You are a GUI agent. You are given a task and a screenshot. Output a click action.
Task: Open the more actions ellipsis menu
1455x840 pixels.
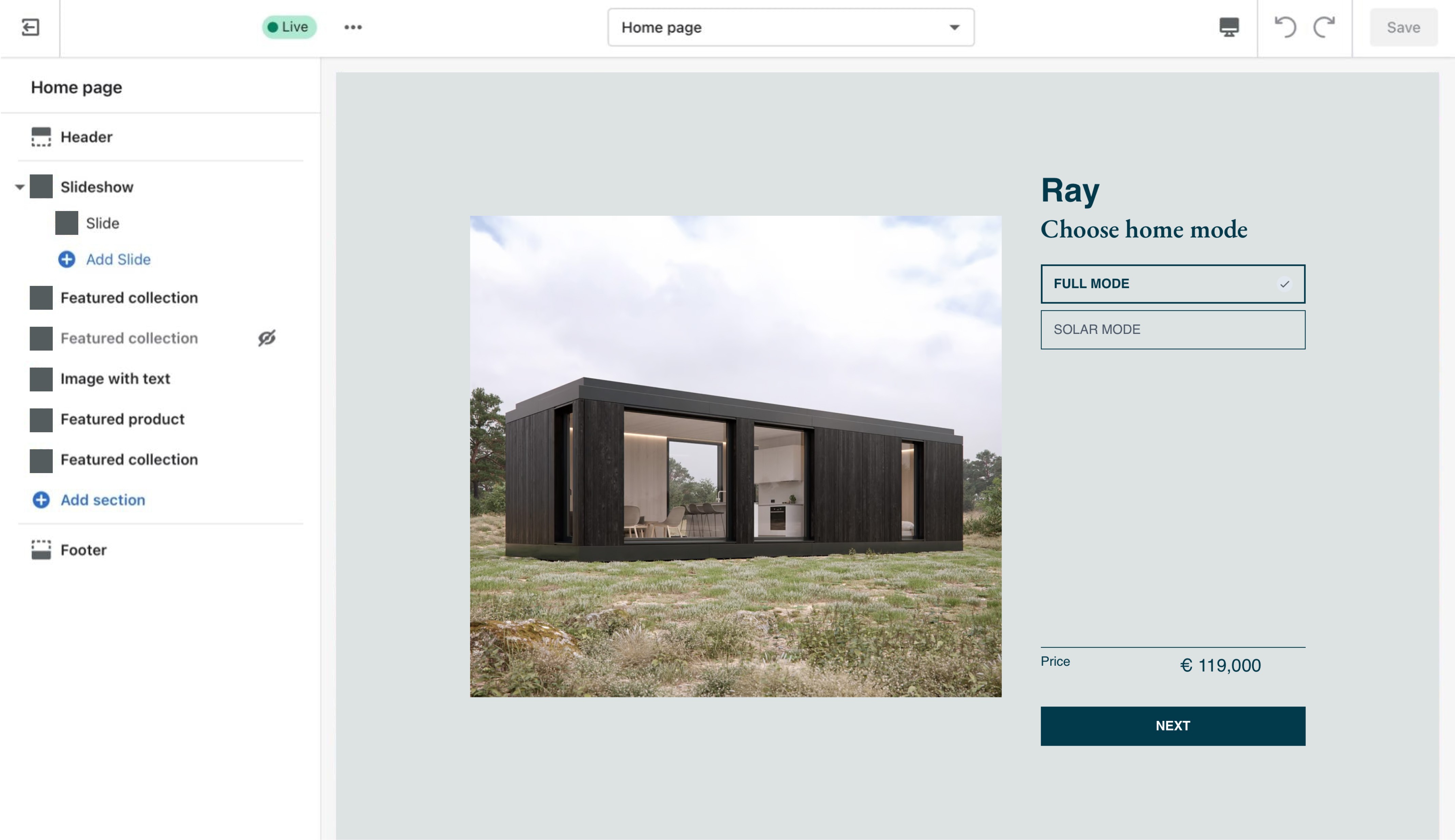(x=353, y=27)
